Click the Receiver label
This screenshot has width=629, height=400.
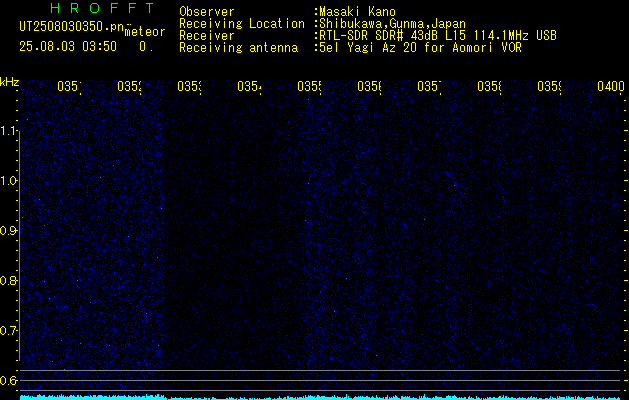[x=207, y=36]
